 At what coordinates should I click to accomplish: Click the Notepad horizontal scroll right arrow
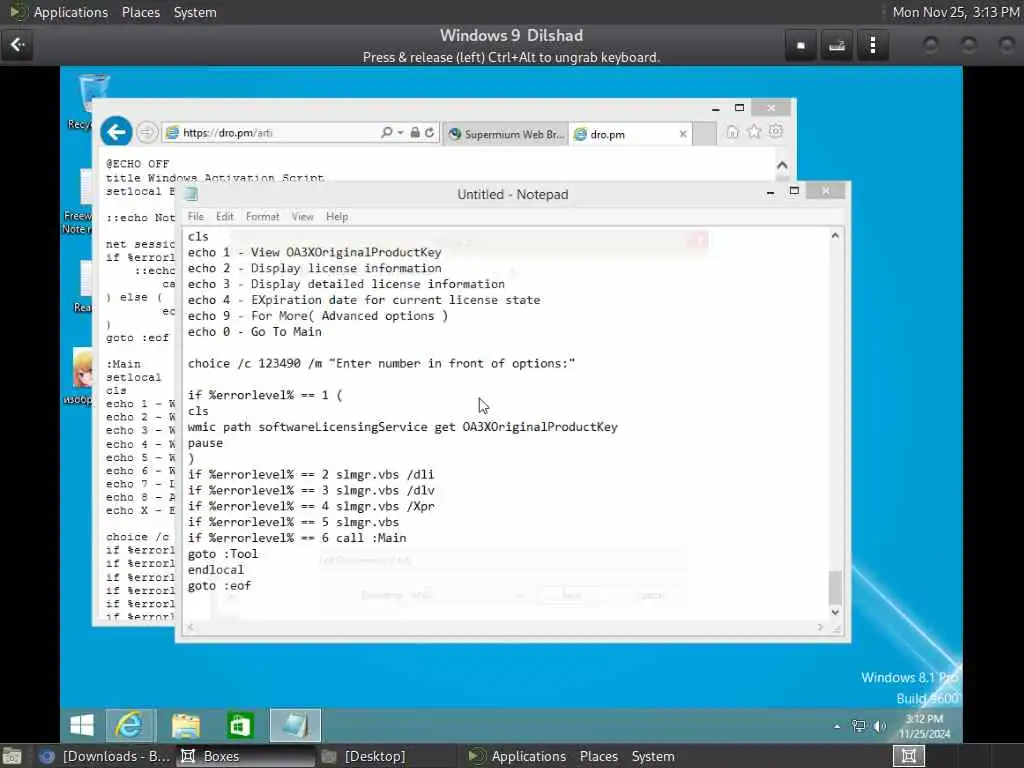click(x=820, y=627)
